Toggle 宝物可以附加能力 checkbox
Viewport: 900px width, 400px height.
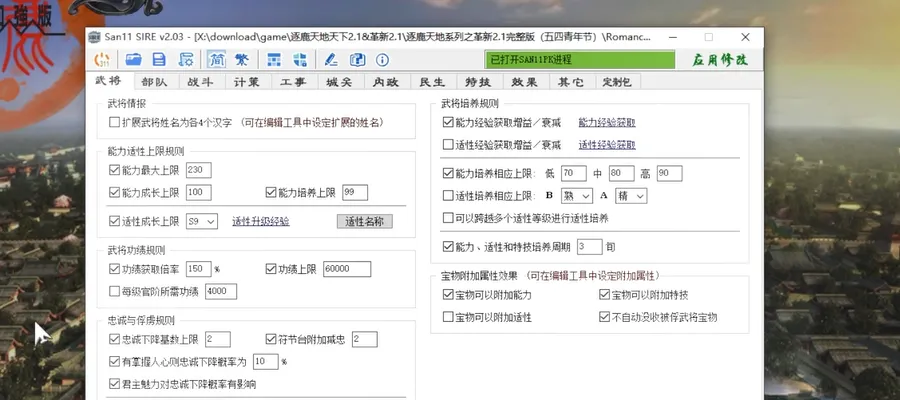pos(448,295)
